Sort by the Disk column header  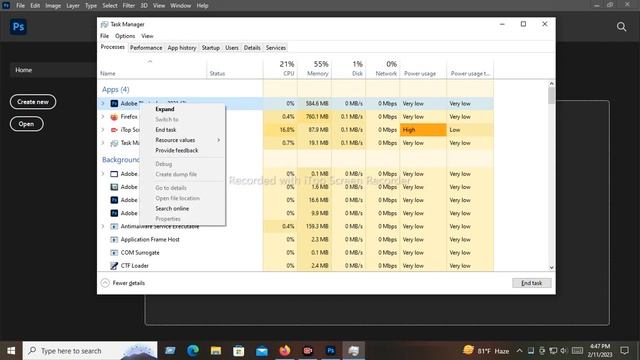(x=348, y=68)
